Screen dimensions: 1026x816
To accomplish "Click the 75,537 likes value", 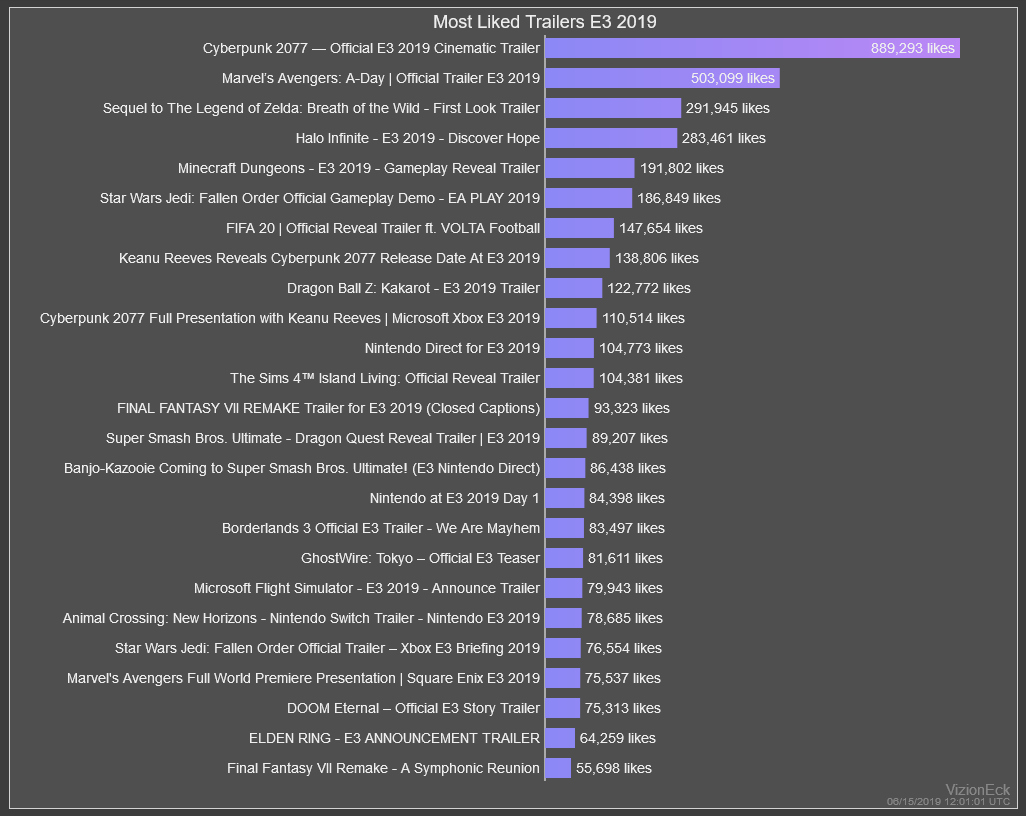I will tap(623, 679).
